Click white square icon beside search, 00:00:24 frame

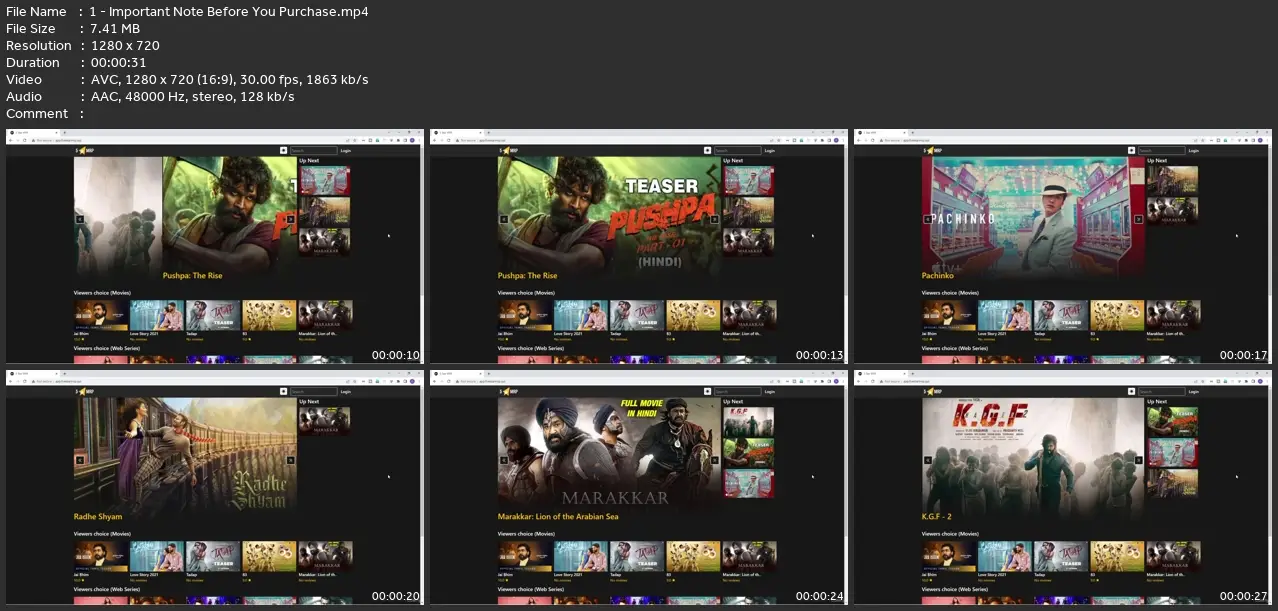coord(707,392)
